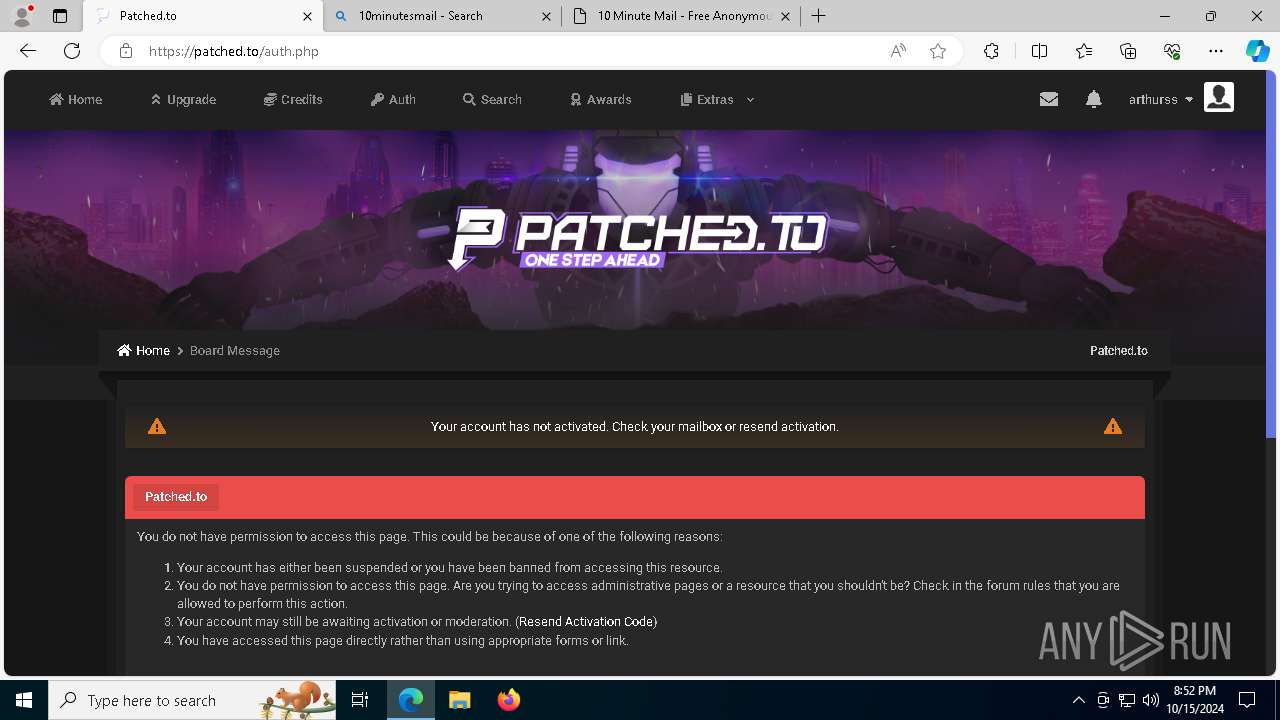
Task: Toggle Split screen view
Action: click(x=1039, y=51)
